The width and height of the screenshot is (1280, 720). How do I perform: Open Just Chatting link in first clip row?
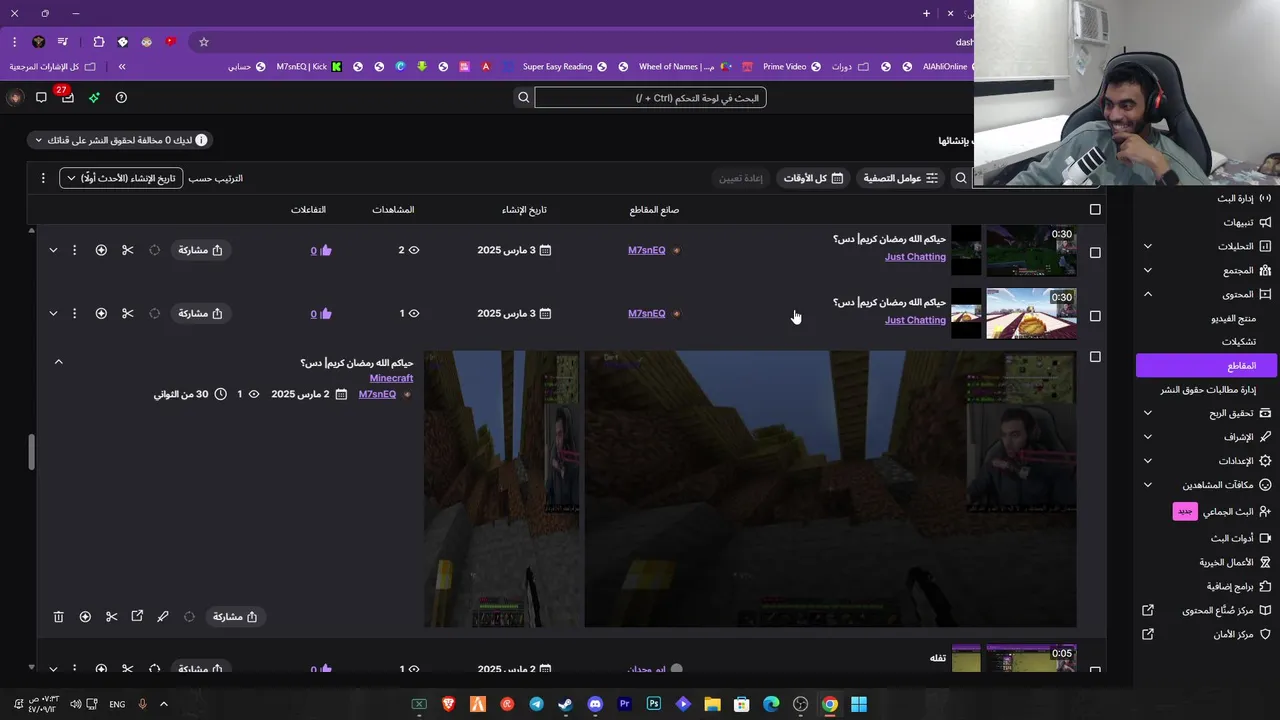tap(915, 257)
